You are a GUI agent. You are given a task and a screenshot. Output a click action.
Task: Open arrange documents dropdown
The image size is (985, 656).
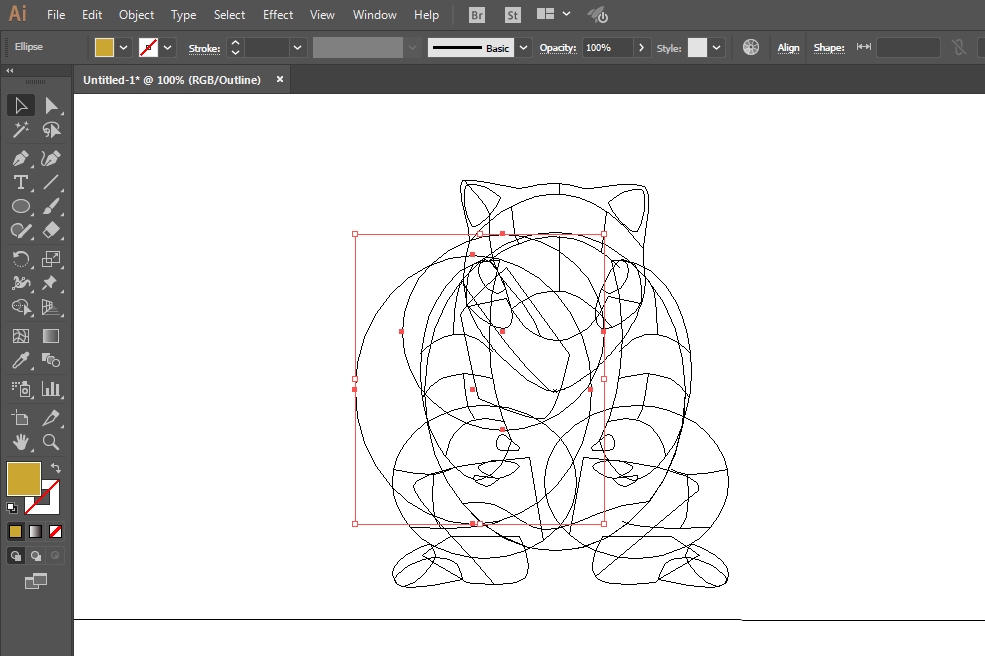click(x=553, y=14)
